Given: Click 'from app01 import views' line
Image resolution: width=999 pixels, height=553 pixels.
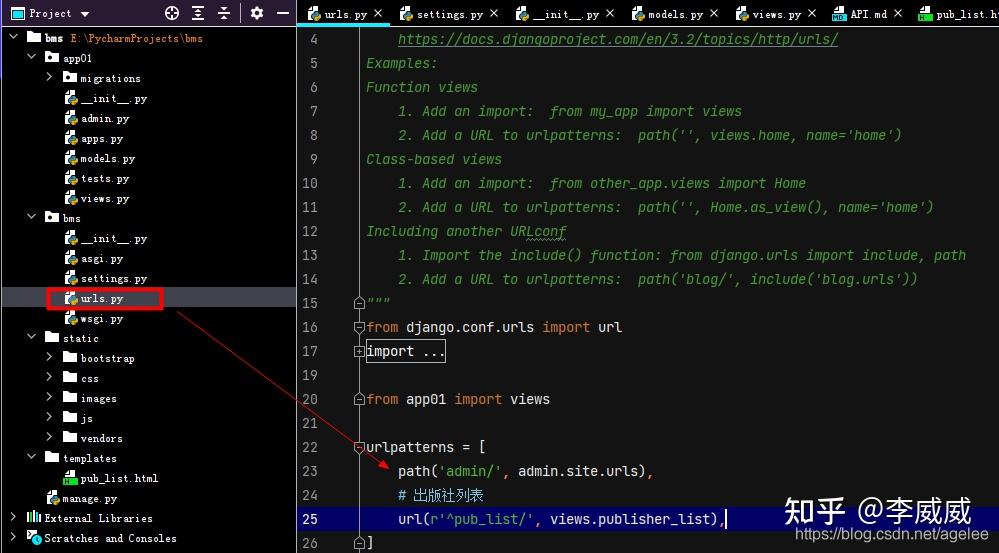Looking at the screenshot, I should 457,399.
